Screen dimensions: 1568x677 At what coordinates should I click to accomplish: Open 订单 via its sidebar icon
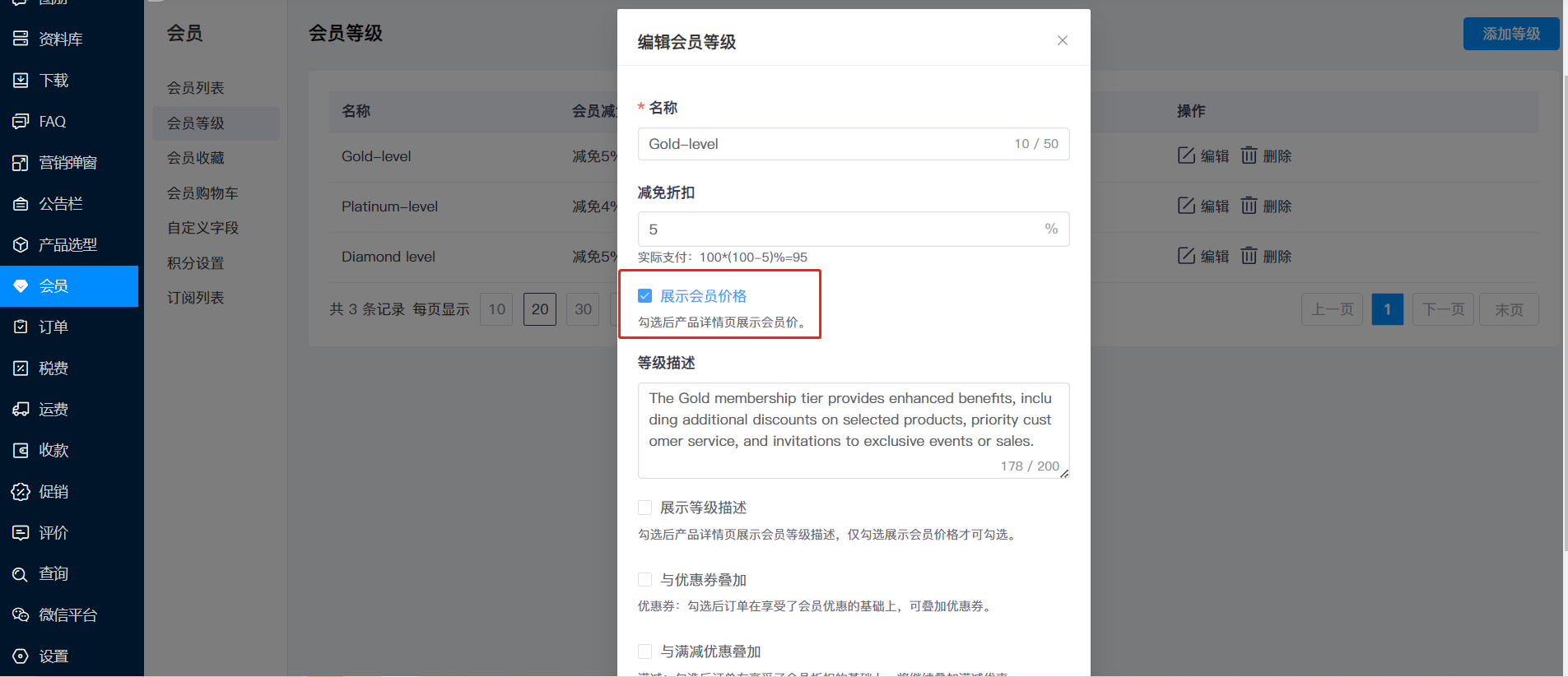tap(21, 327)
